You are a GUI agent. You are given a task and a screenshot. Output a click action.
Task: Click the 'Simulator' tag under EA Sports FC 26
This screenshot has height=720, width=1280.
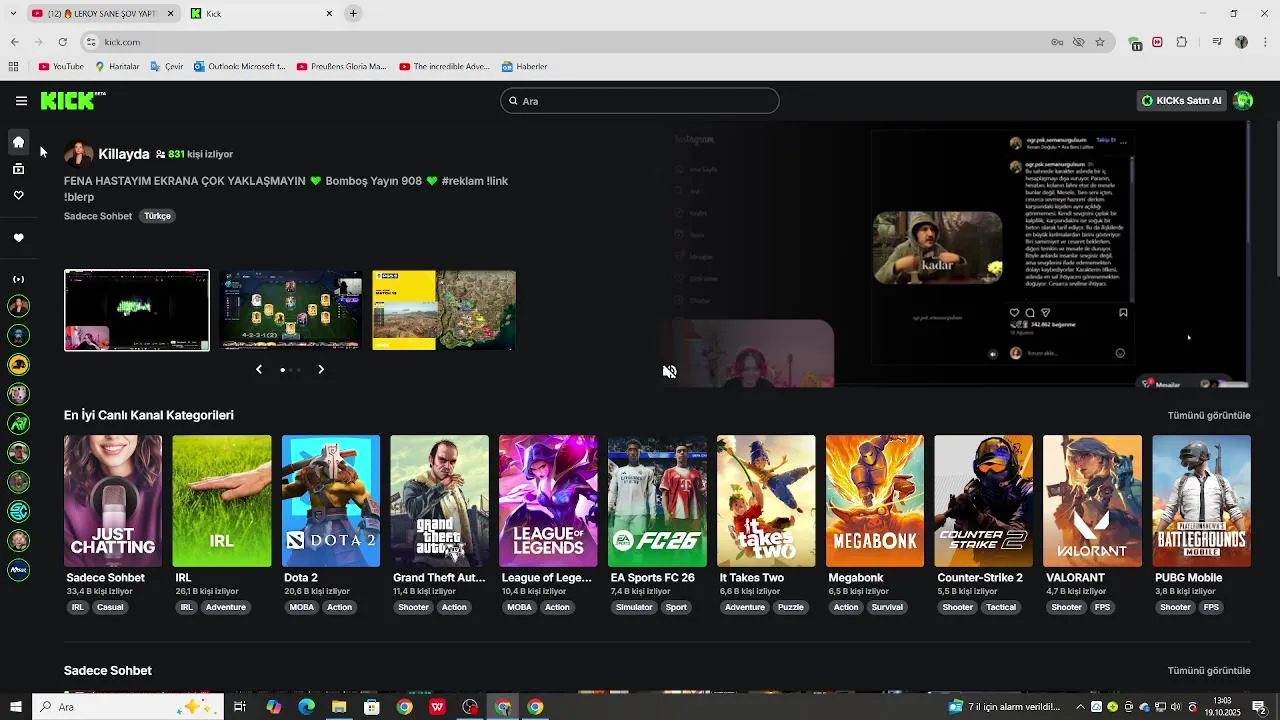tap(634, 607)
